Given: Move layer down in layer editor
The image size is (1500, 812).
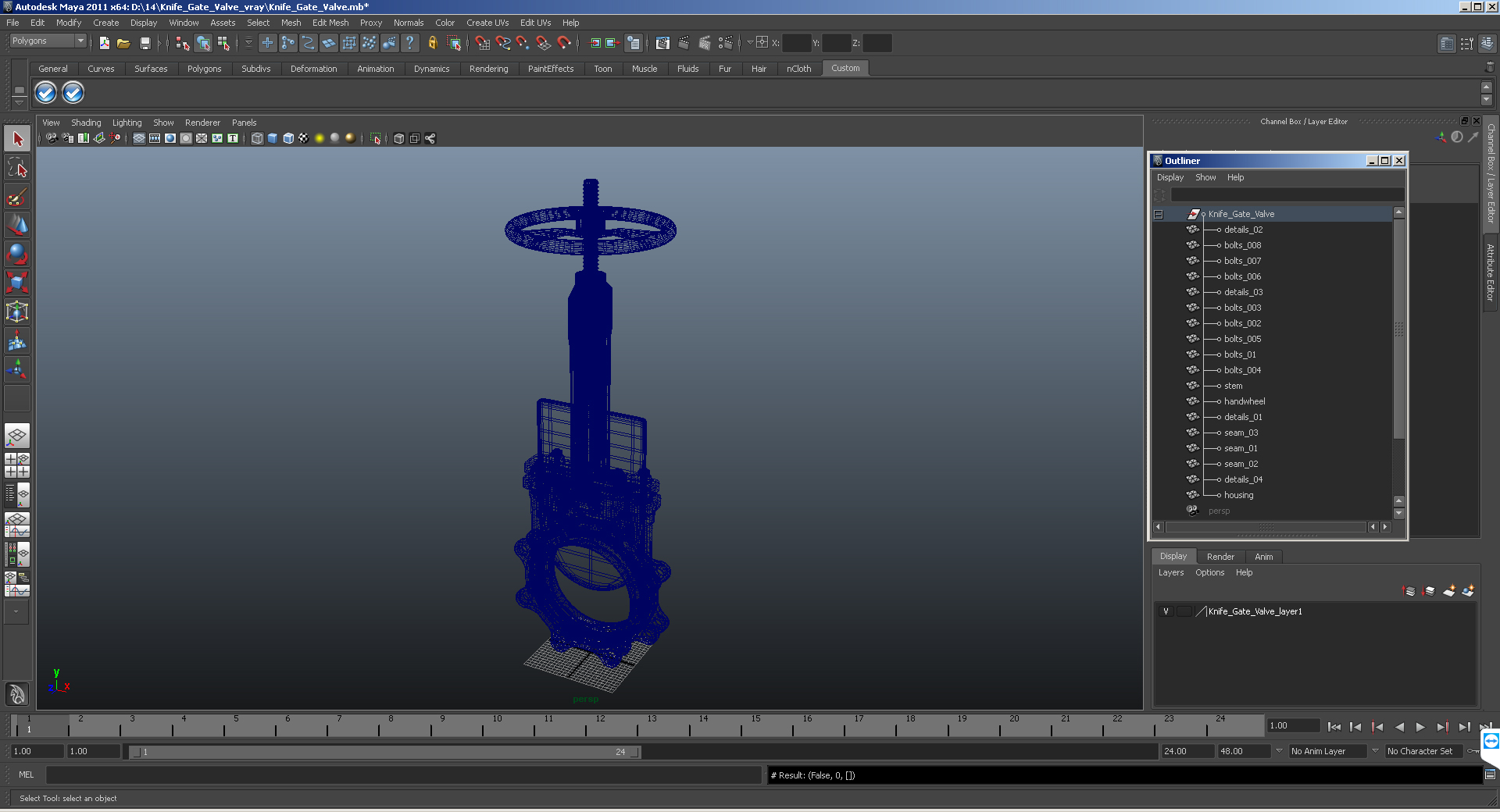Looking at the screenshot, I should [x=1429, y=591].
